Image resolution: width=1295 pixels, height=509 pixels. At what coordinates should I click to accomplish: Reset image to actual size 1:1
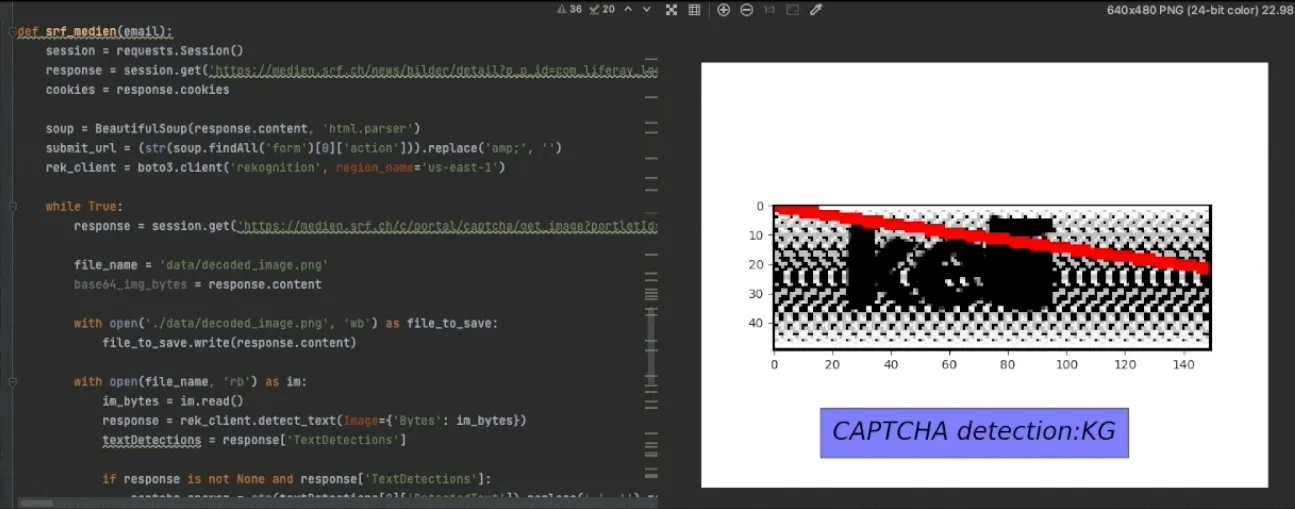pyautogui.click(x=769, y=9)
